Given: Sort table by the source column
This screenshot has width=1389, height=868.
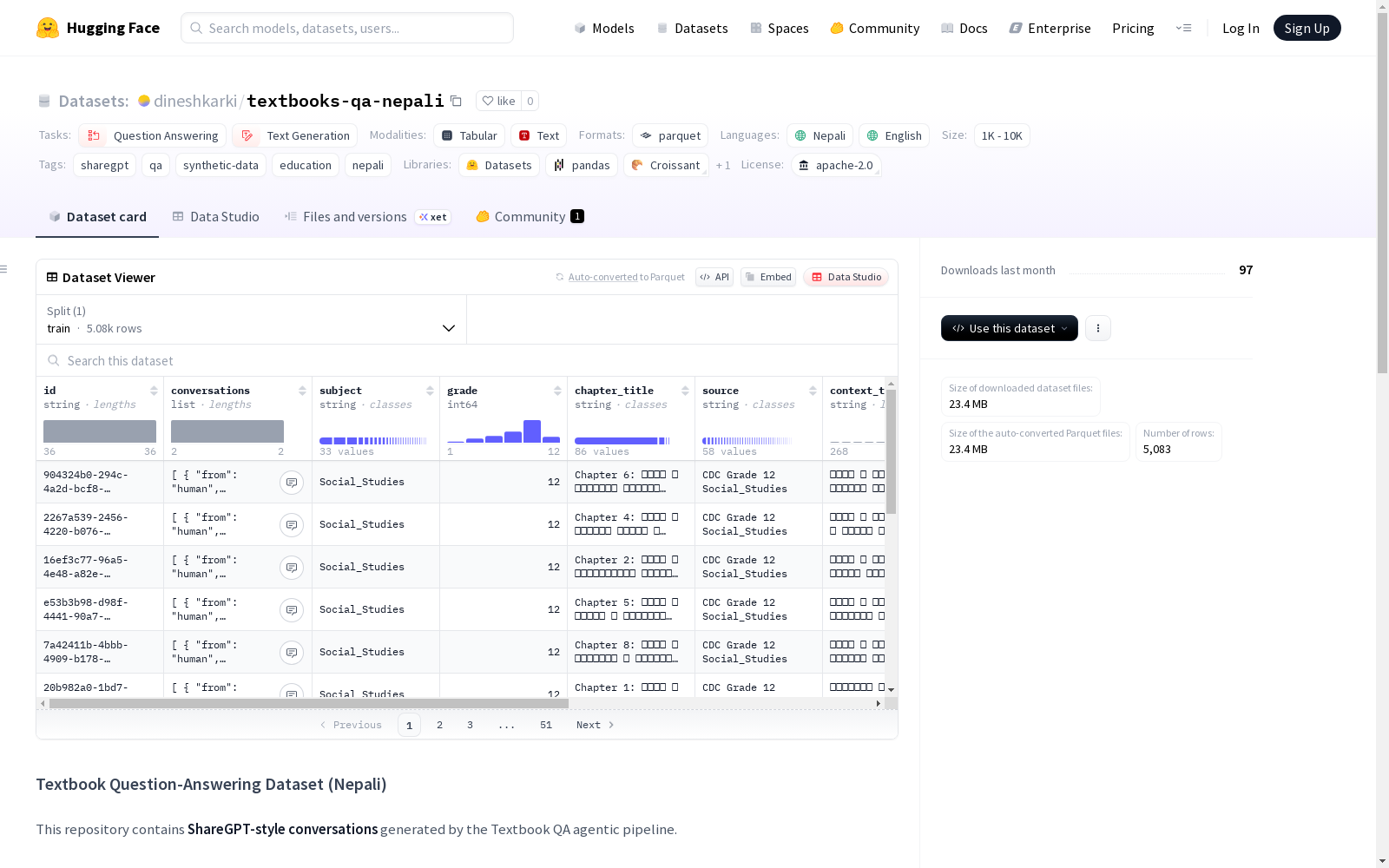Looking at the screenshot, I should (813, 391).
